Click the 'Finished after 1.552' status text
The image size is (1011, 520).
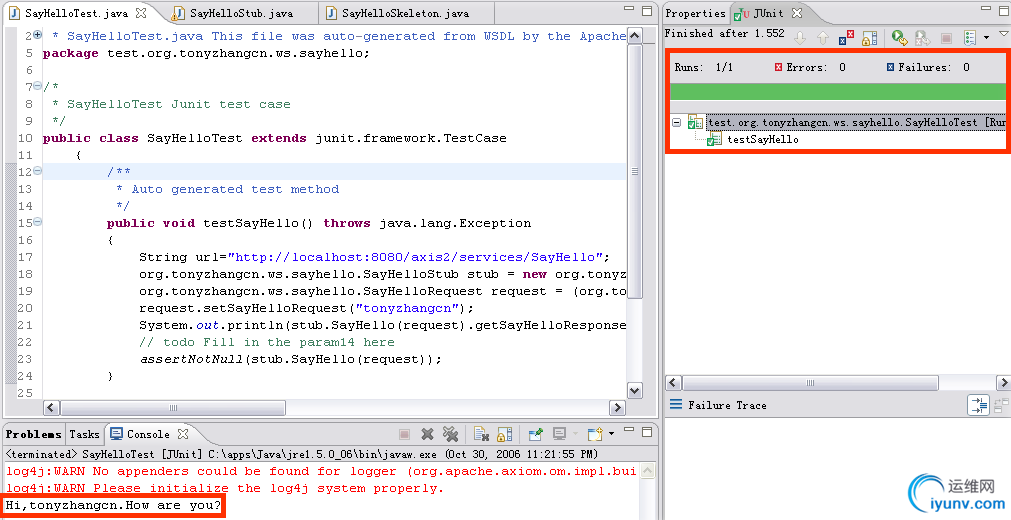tap(725, 34)
